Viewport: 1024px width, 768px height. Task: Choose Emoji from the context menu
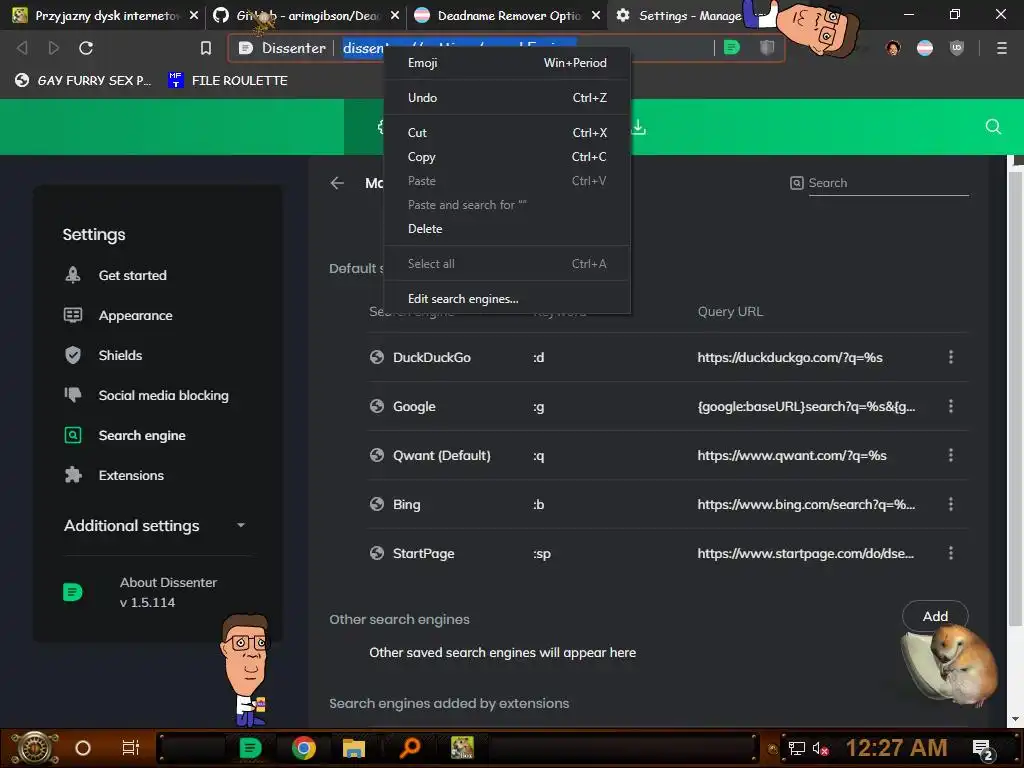507,63
